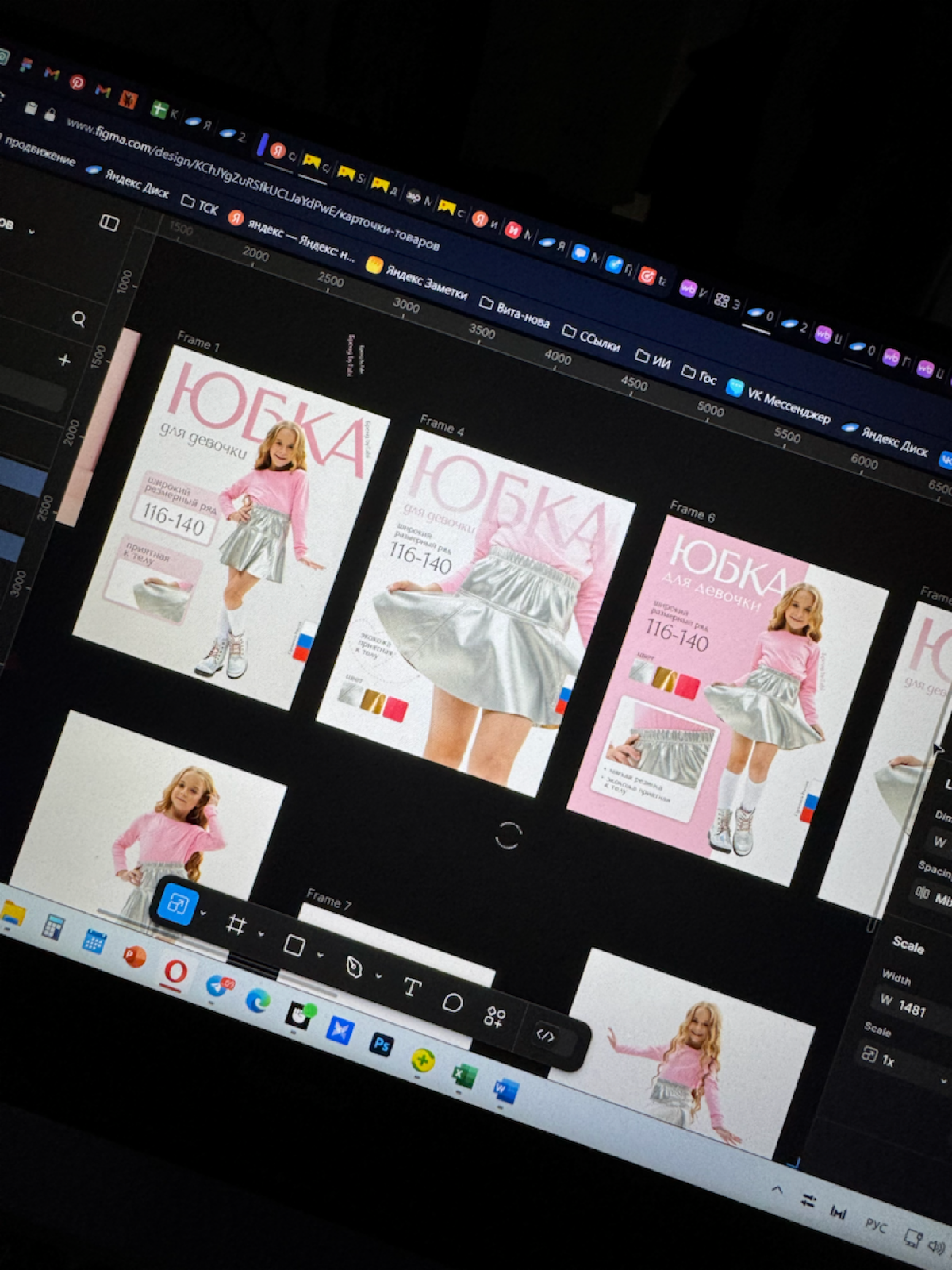The image size is (952, 1270).
Task: Open Calendar app from the taskbar
Action: 94,941
